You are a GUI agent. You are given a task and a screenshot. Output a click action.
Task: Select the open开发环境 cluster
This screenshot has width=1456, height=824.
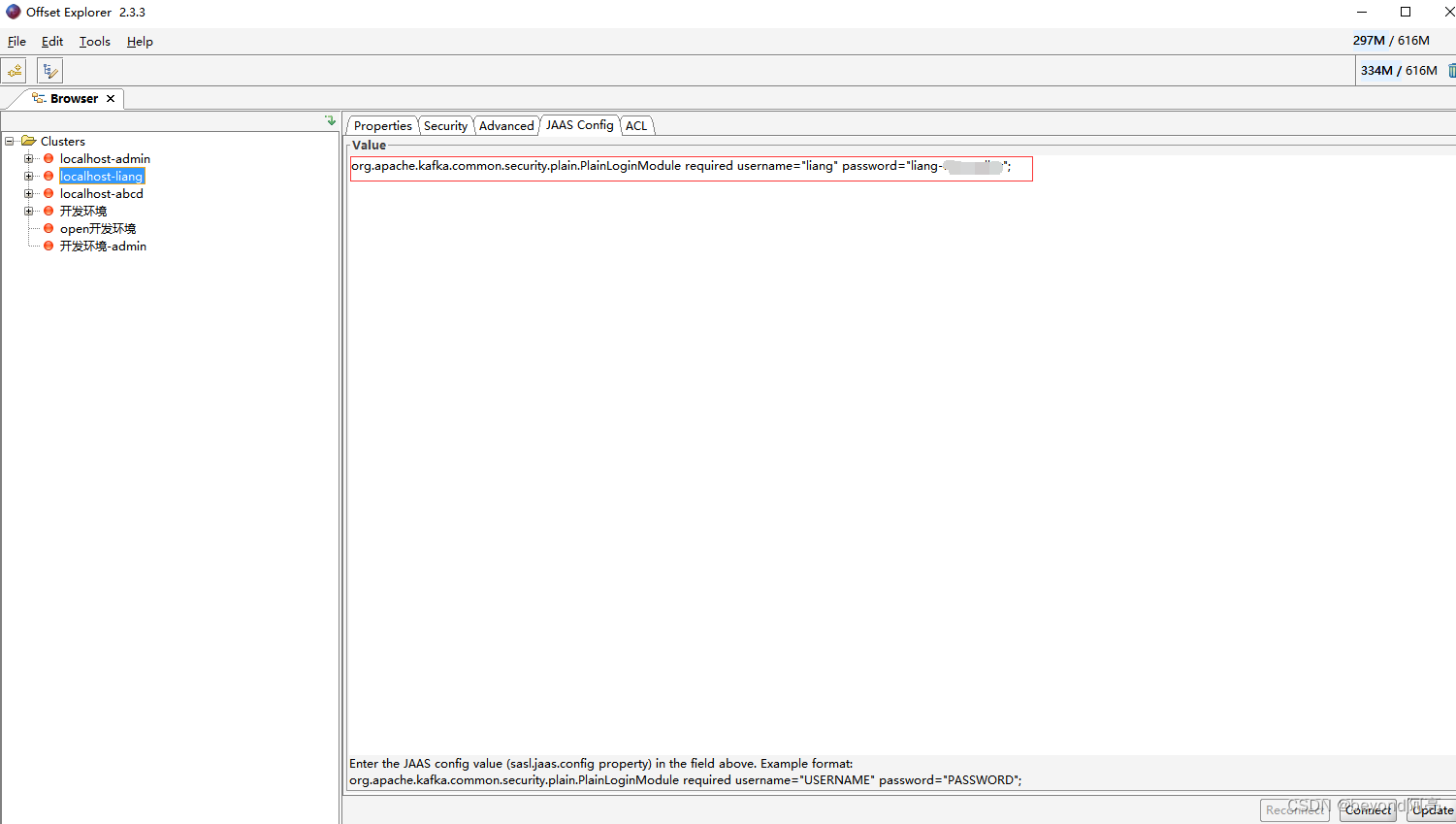click(98, 228)
